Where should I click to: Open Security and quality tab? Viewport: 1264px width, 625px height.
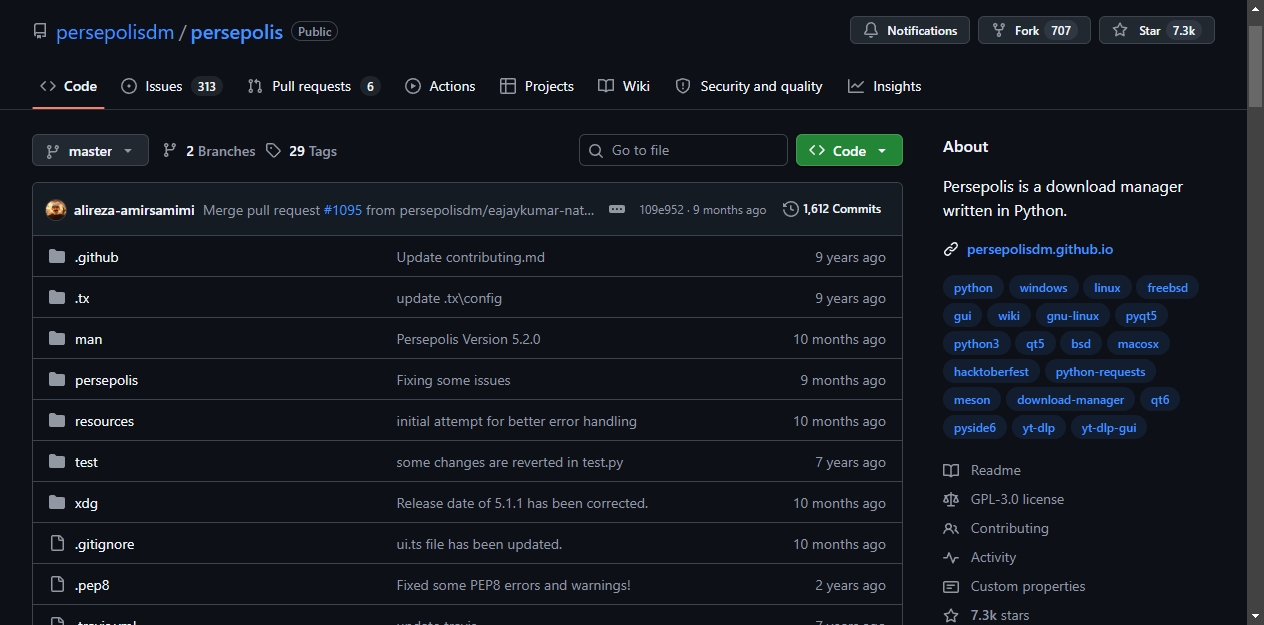pos(749,86)
